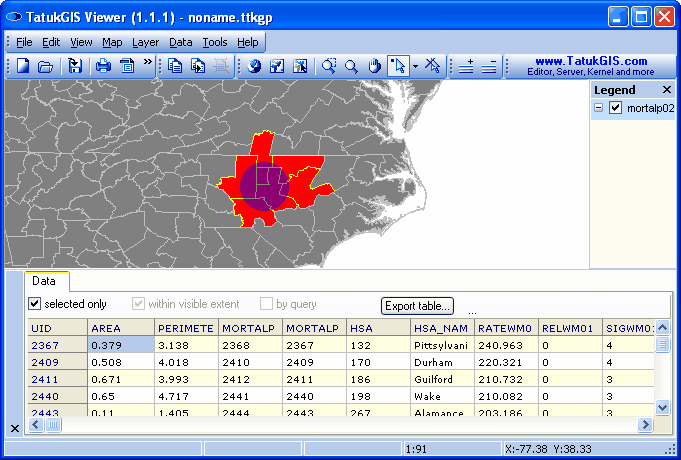Click the purple circle on map

264,186
